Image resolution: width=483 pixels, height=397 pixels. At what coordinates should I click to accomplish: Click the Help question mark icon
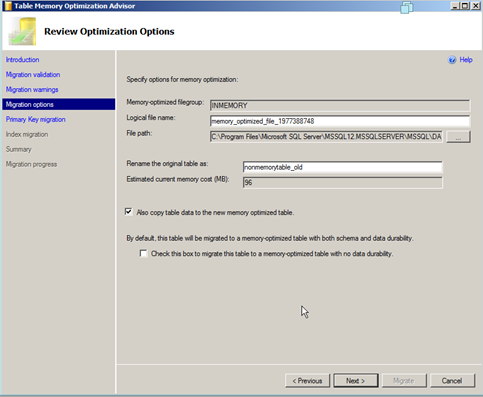tap(452, 60)
